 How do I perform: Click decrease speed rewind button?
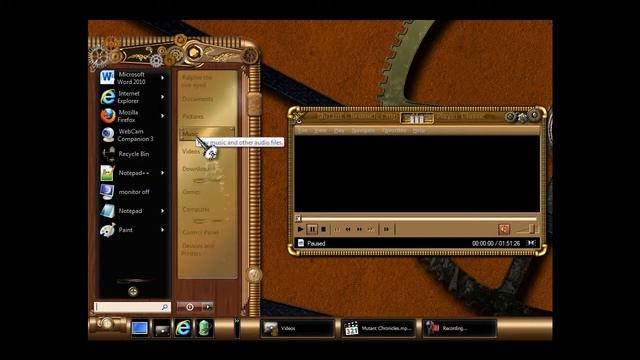pos(348,229)
